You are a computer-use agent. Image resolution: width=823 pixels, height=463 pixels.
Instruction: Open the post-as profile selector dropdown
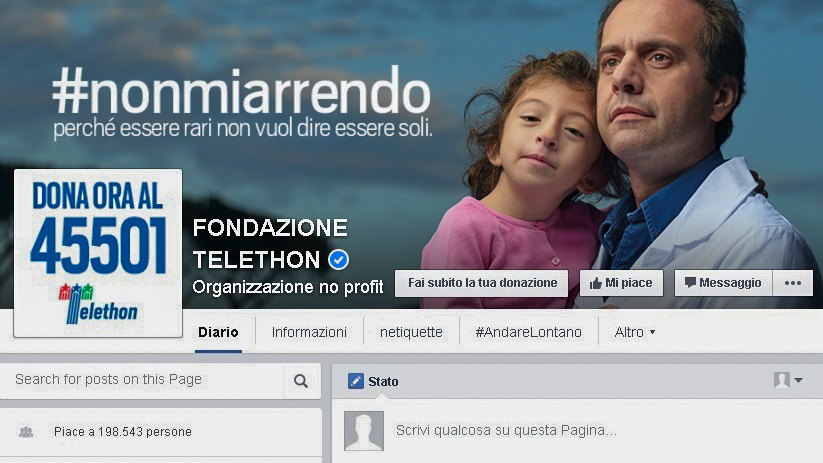(788, 380)
